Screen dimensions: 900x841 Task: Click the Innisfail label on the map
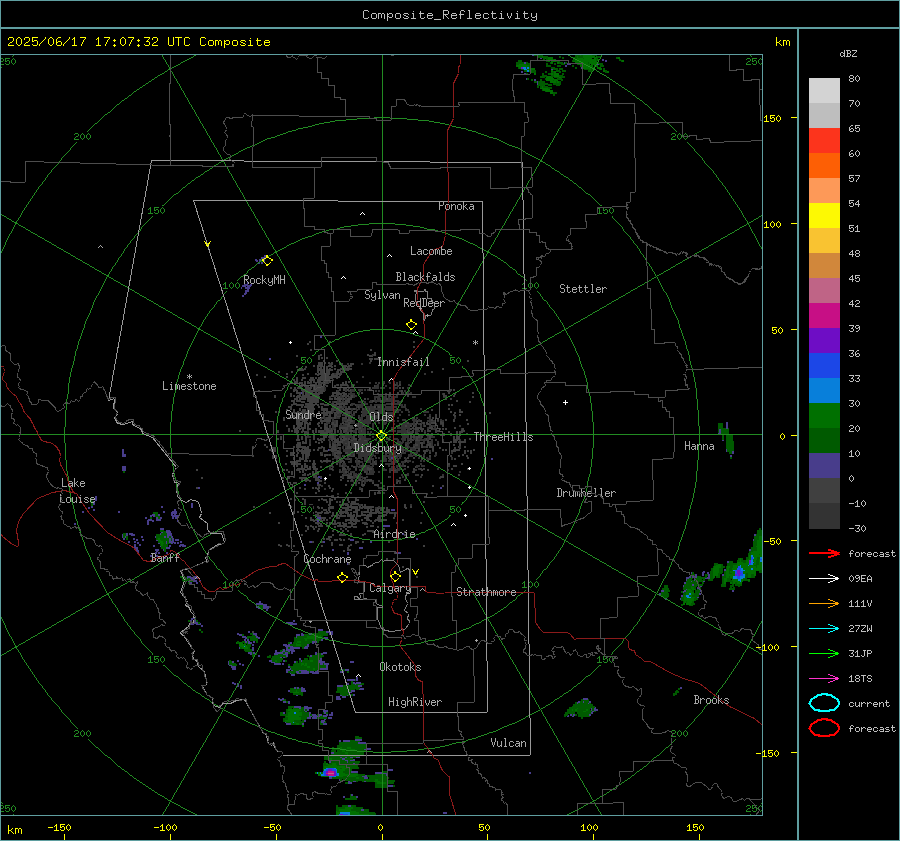[403, 362]
